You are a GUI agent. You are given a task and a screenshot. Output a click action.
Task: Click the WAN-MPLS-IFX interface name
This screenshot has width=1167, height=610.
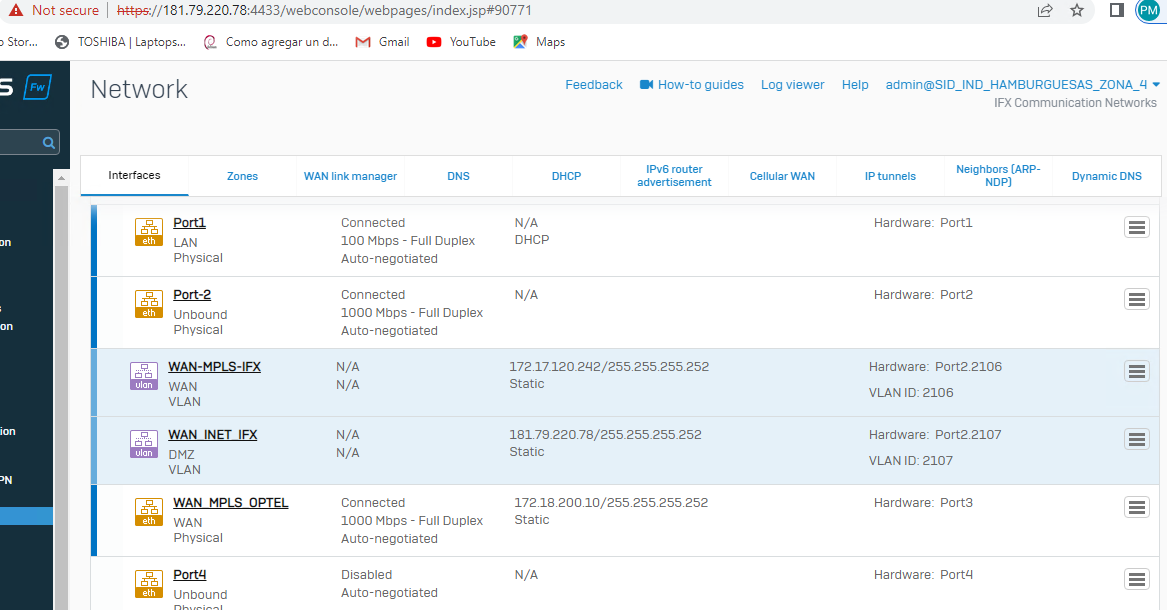tap(214, 367)
